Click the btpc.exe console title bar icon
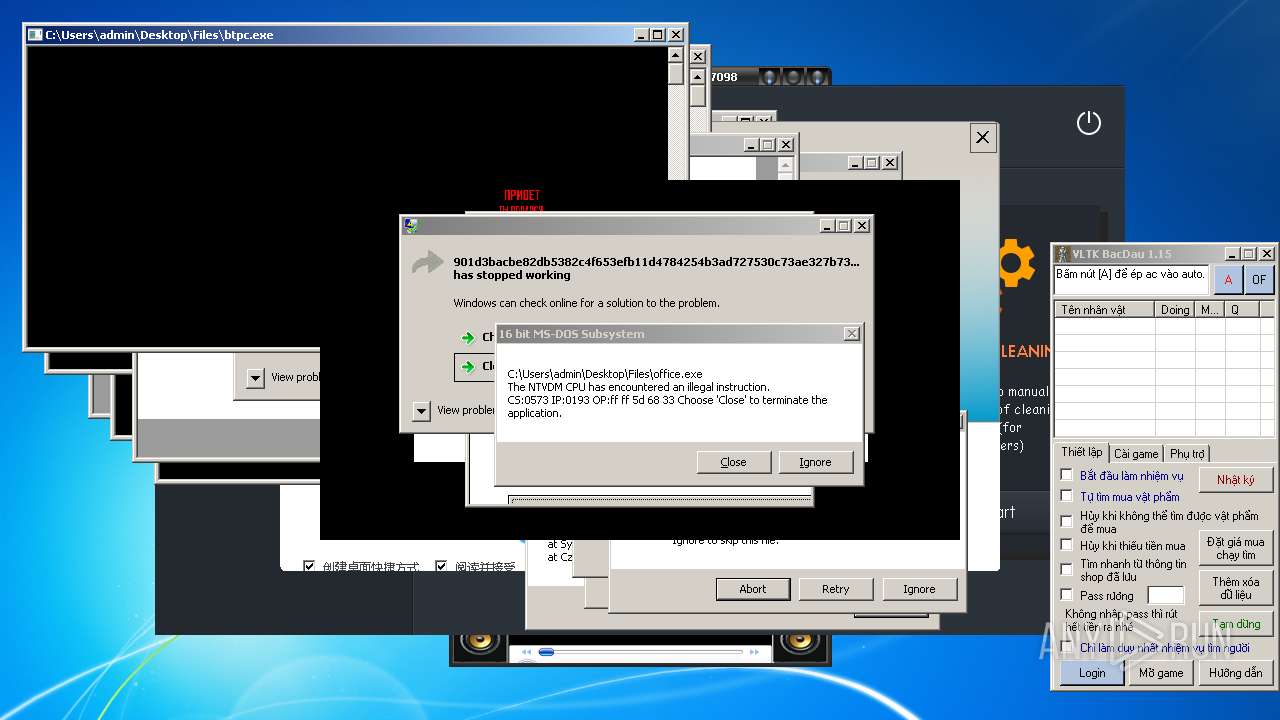1280x720 pixels. click(x=35, y=35)
